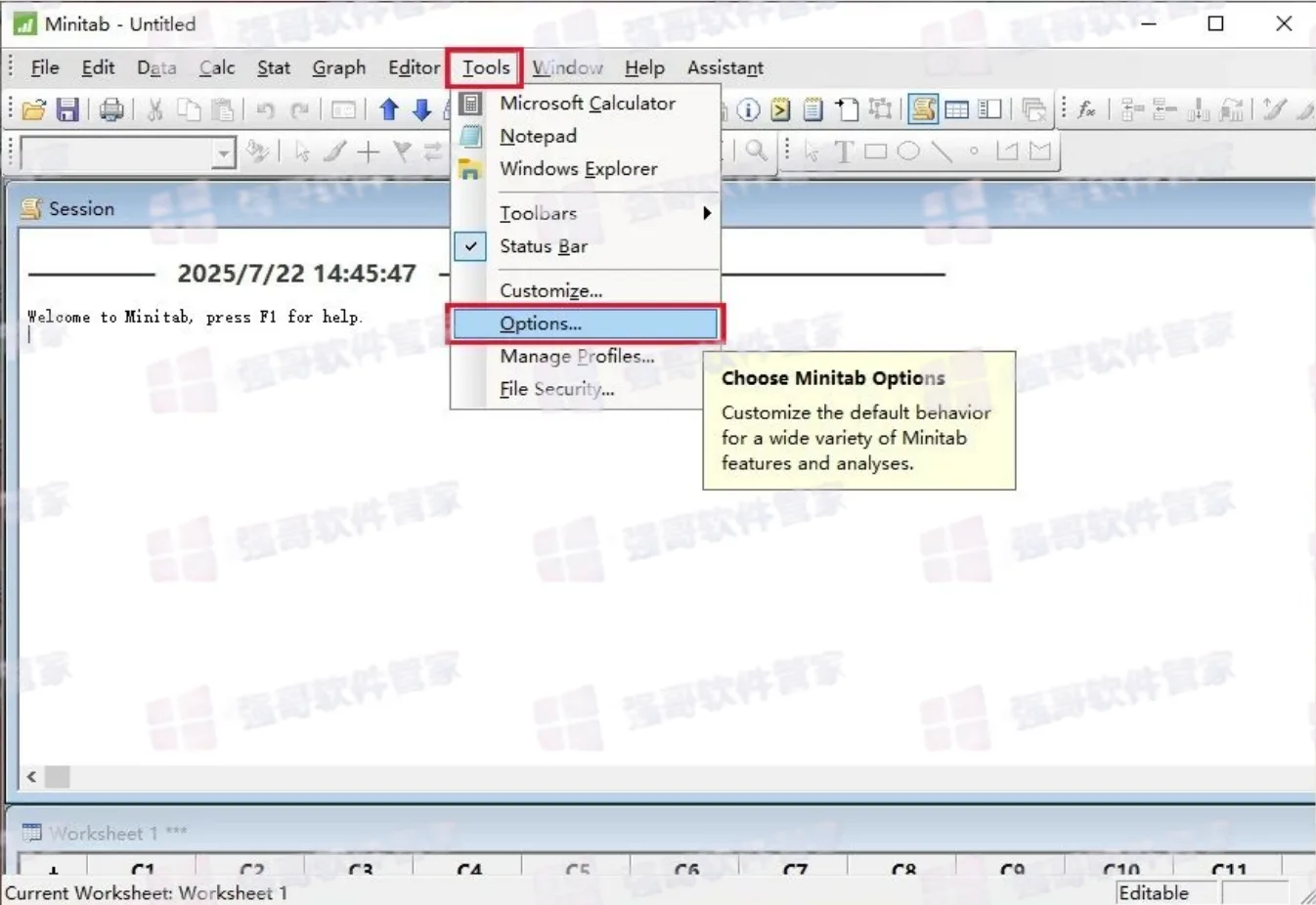The image size is (1316, 905).
Task: Click the Insert Column icon
Action: (x=1198, y=109)
